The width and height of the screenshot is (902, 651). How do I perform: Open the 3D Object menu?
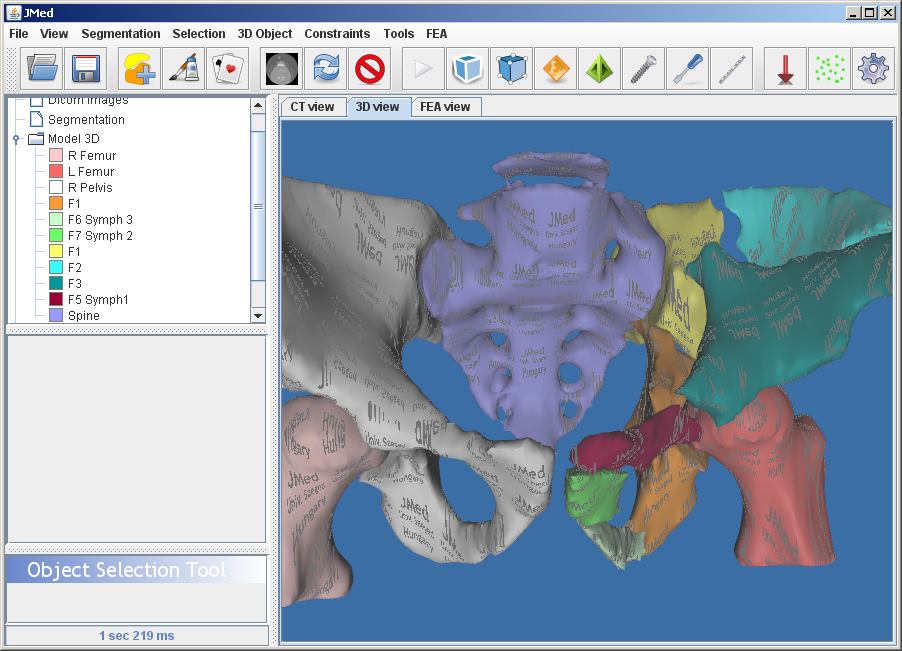(265, 34)
